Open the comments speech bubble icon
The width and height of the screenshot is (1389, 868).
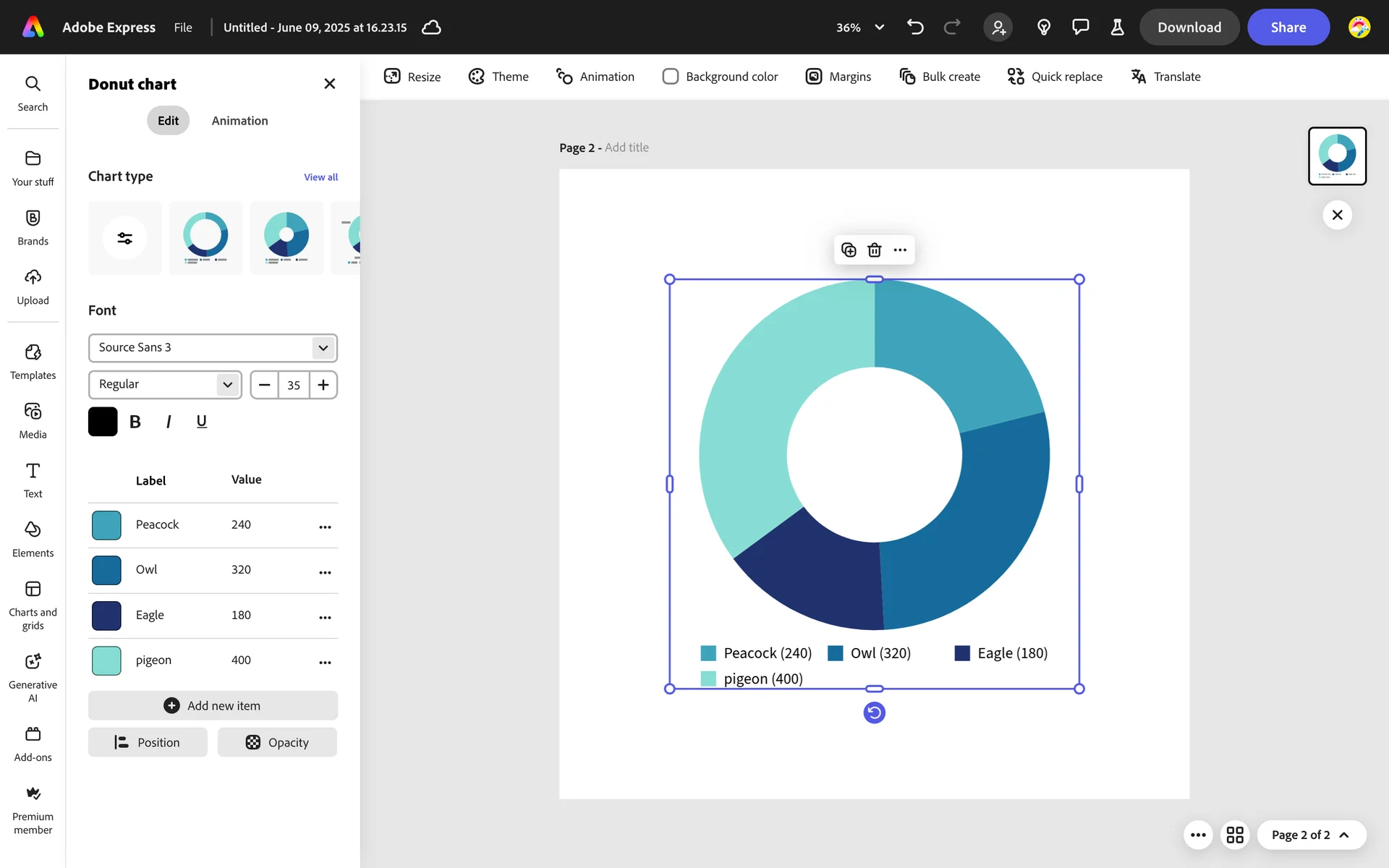tap(1080, 27)
